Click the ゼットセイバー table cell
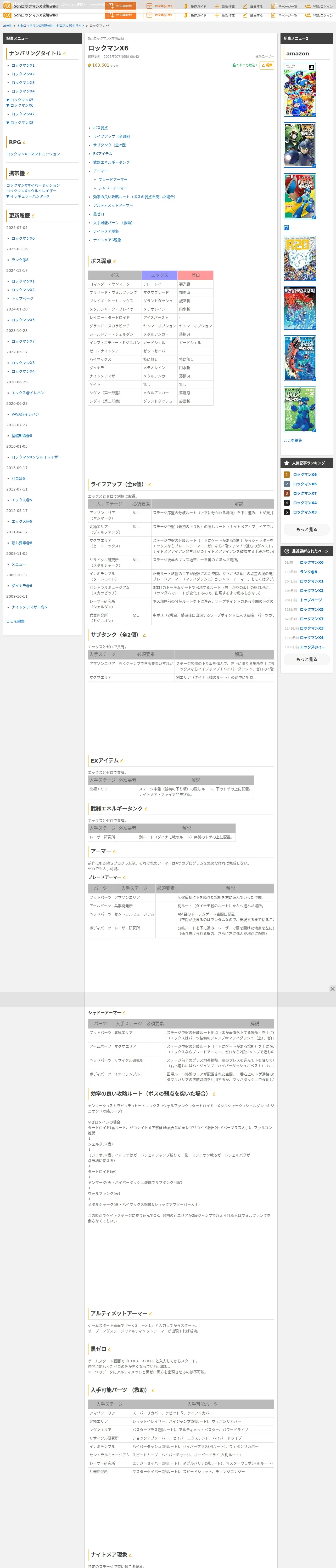The height and width of the screenshot is (1568, 336). (160, 351)
